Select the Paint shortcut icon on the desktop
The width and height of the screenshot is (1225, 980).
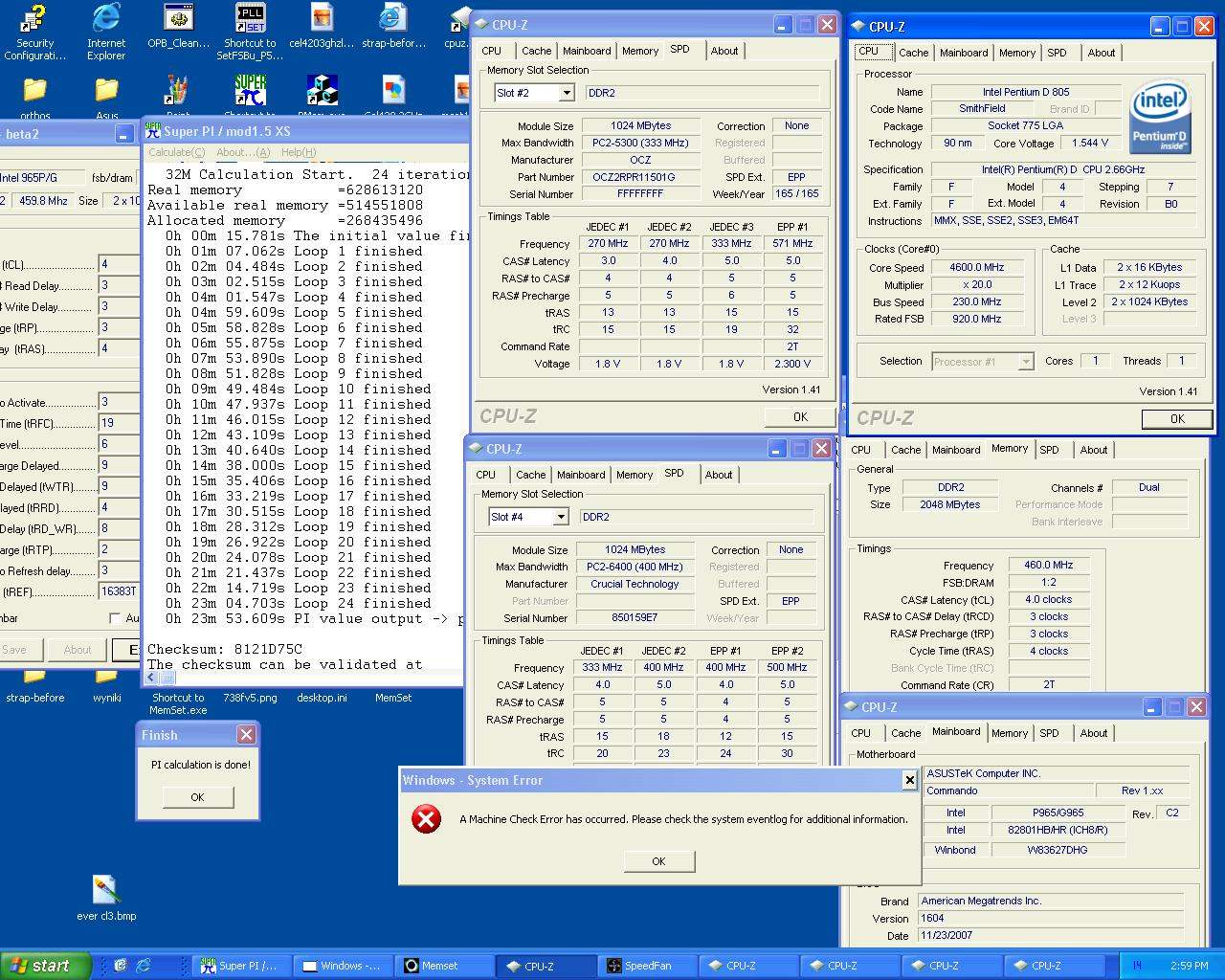pyautogui.click(x=178, y=90)
